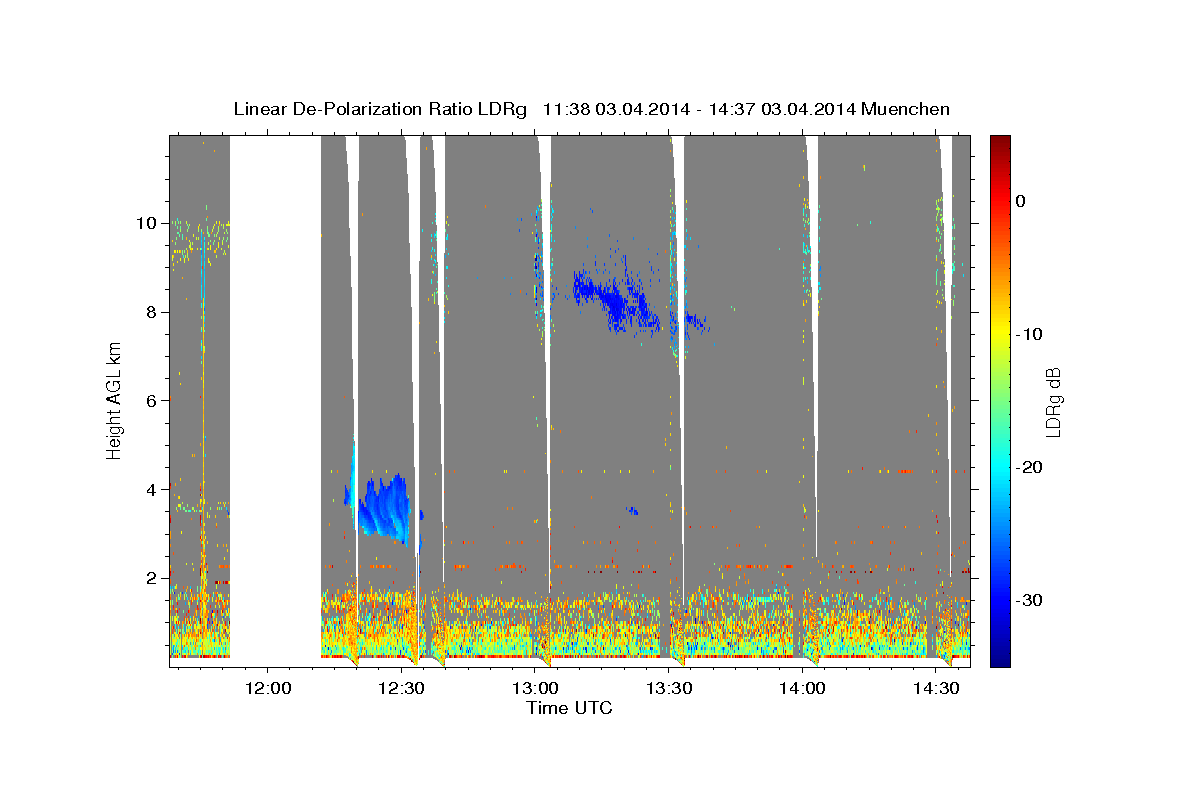
Task: Click the 13:00 time tick label
Action: pos(535,688)
